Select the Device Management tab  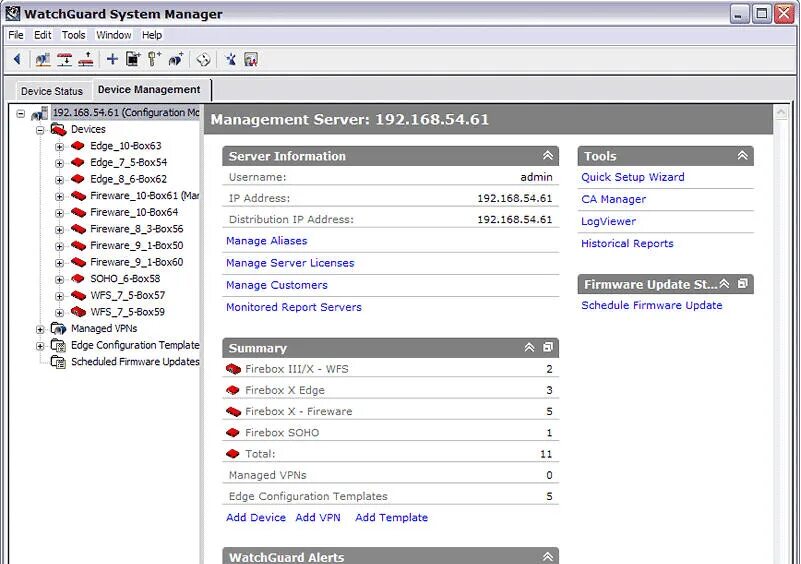tap(149, 89)
